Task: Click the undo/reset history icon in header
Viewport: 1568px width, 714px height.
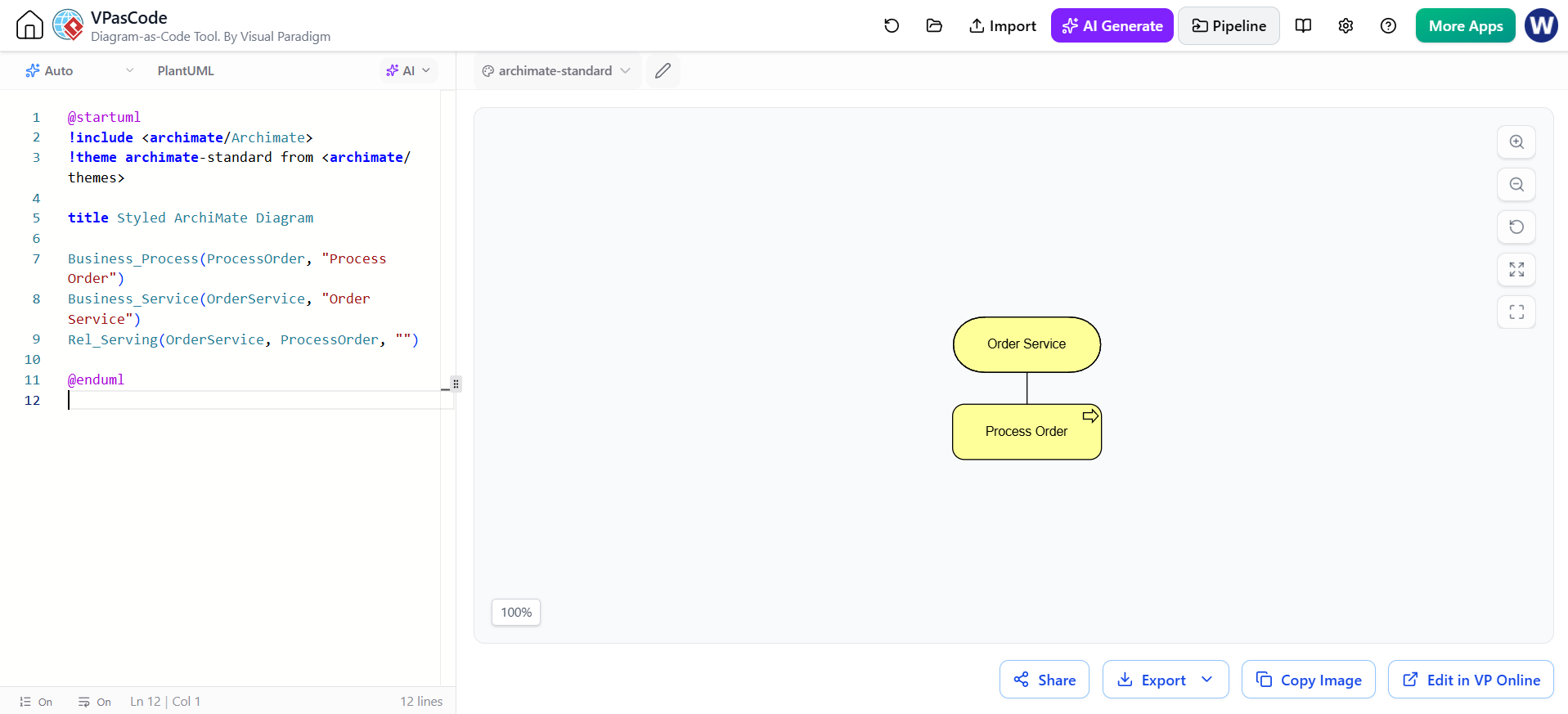Action: (x=892, y=25)
